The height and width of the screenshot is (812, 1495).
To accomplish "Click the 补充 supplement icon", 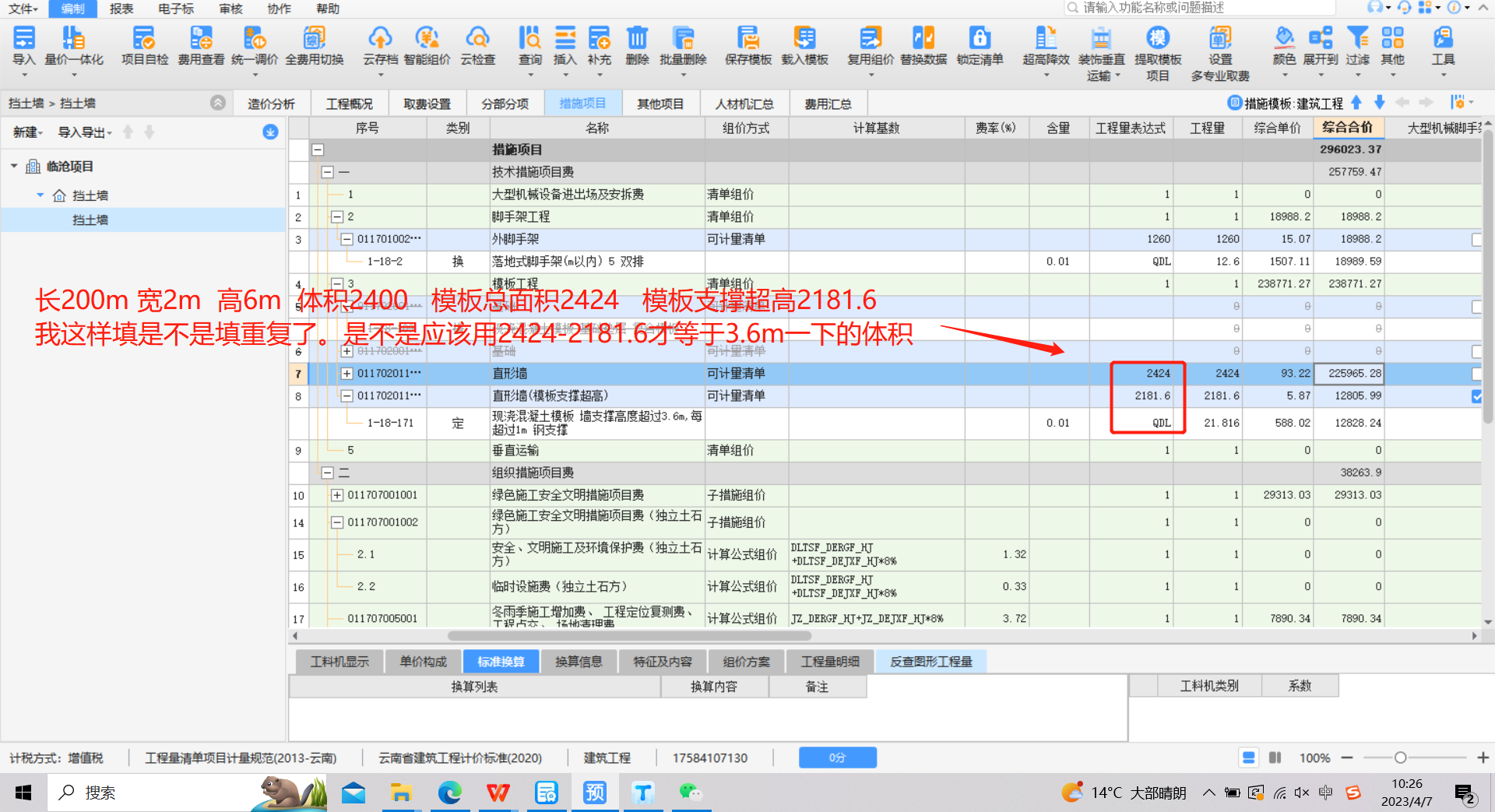I will 600,45.
